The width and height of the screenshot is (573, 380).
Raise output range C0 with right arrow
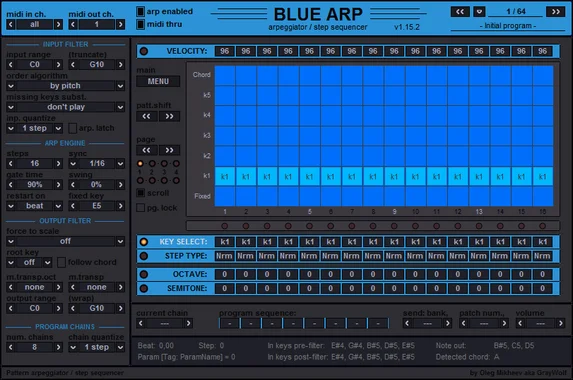pyautogui.click(x=58, y=308)
